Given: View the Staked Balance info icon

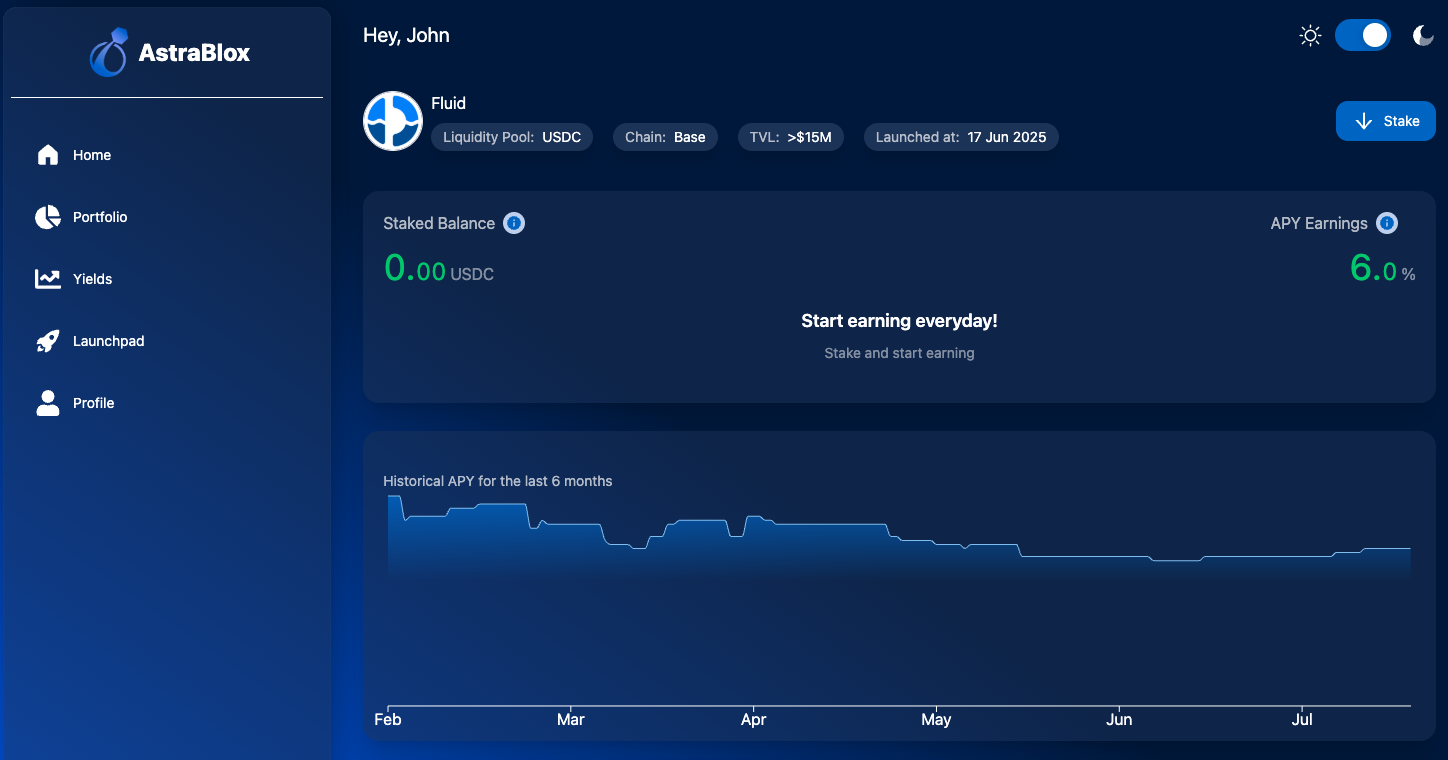Looking at the screenshot, I should click(x=514, y=223).
